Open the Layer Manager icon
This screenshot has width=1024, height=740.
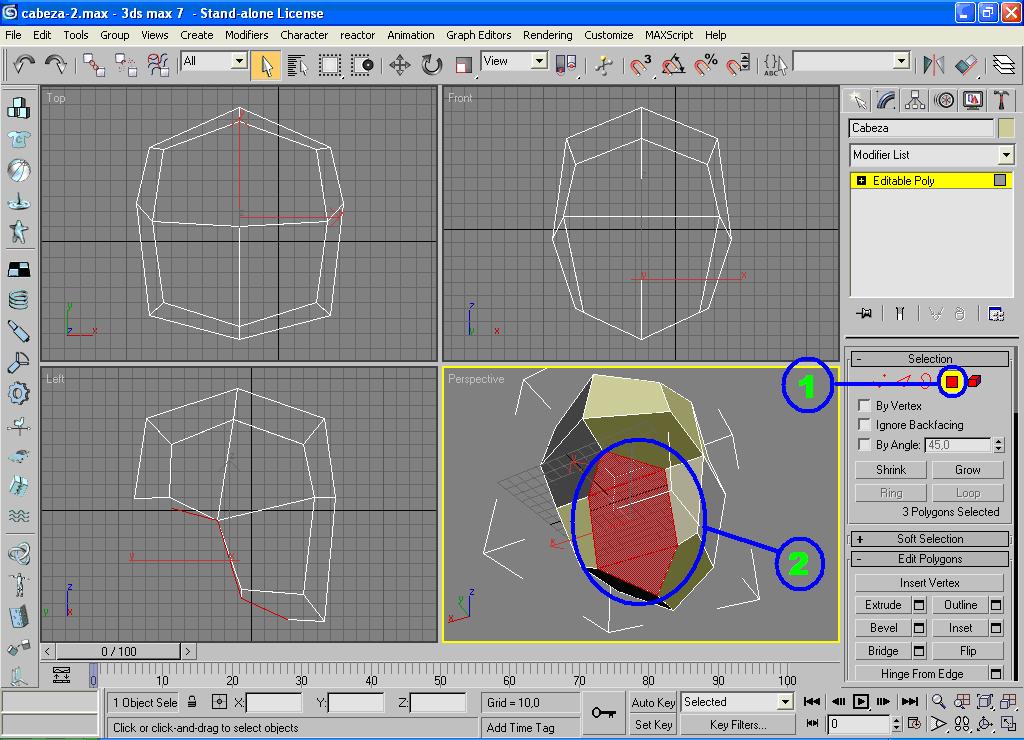pyautogui.click(x=1004, y=65)
